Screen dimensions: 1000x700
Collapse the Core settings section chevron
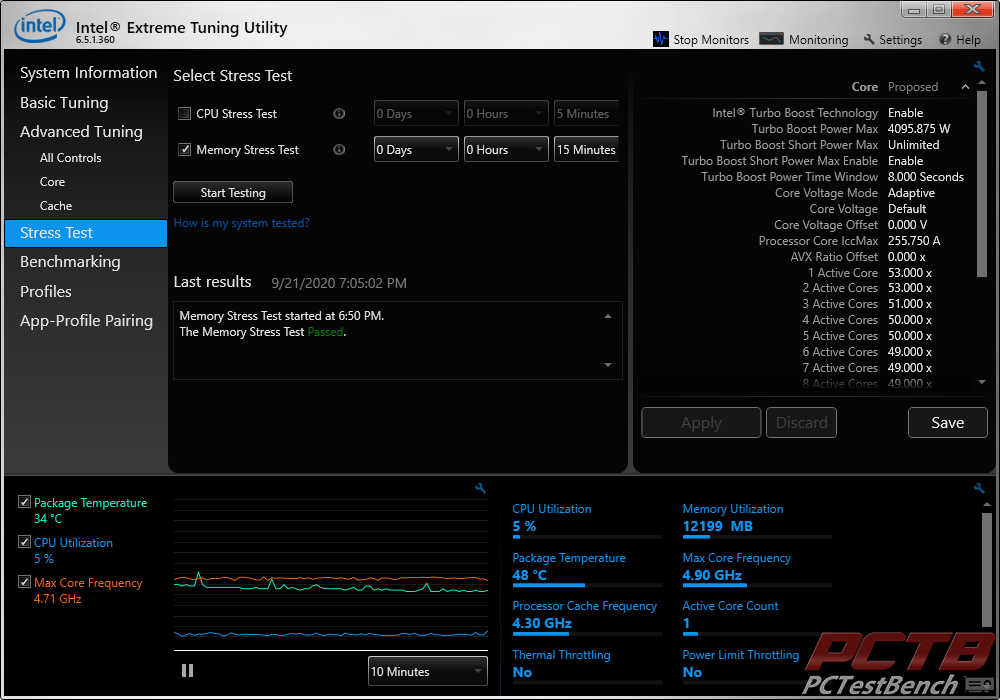pyautogui.click(x=965, y=87)
